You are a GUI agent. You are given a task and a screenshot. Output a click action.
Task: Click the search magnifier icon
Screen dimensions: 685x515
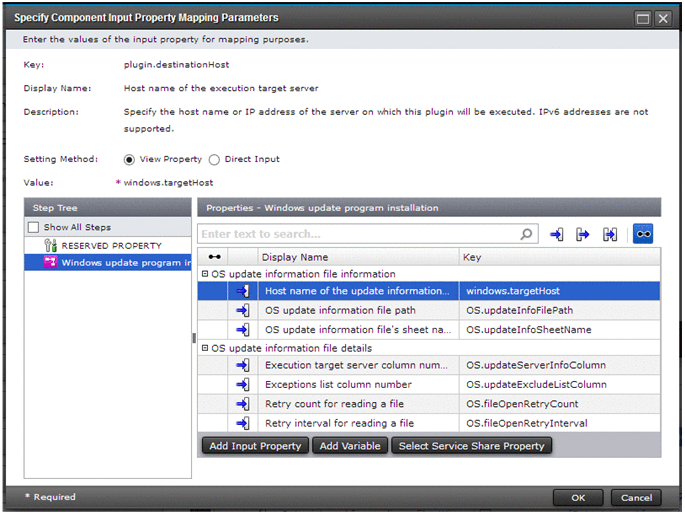pos(527,234)
